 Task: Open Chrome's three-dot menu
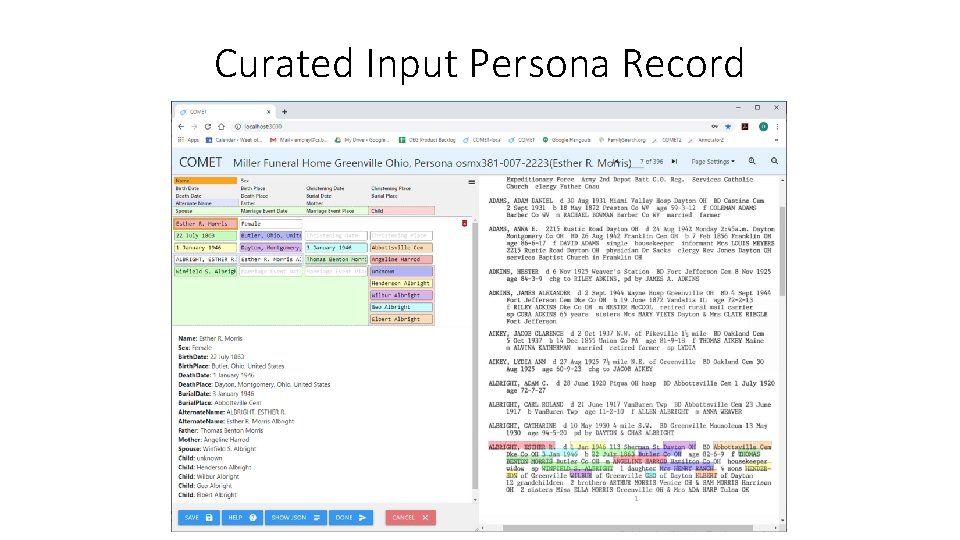click(777, 127)
